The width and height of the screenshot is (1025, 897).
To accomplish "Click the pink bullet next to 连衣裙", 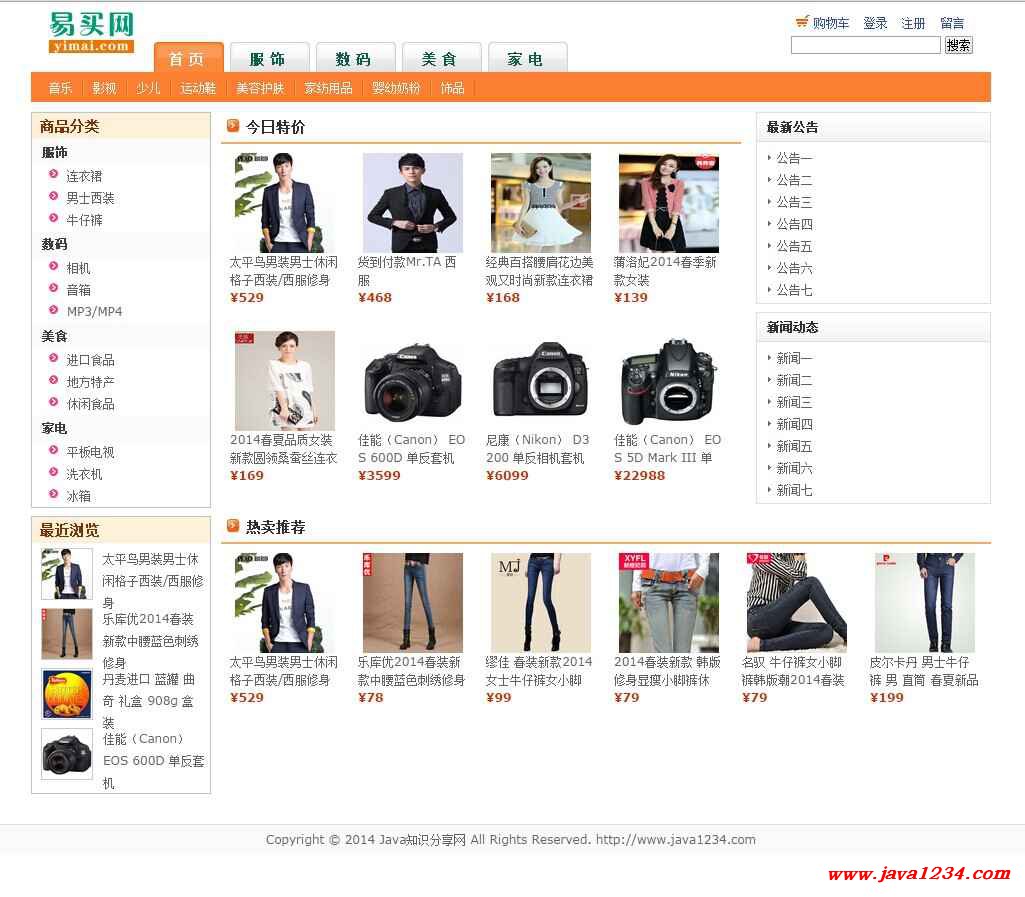I will pyautogui.click(x=54, y=175).
